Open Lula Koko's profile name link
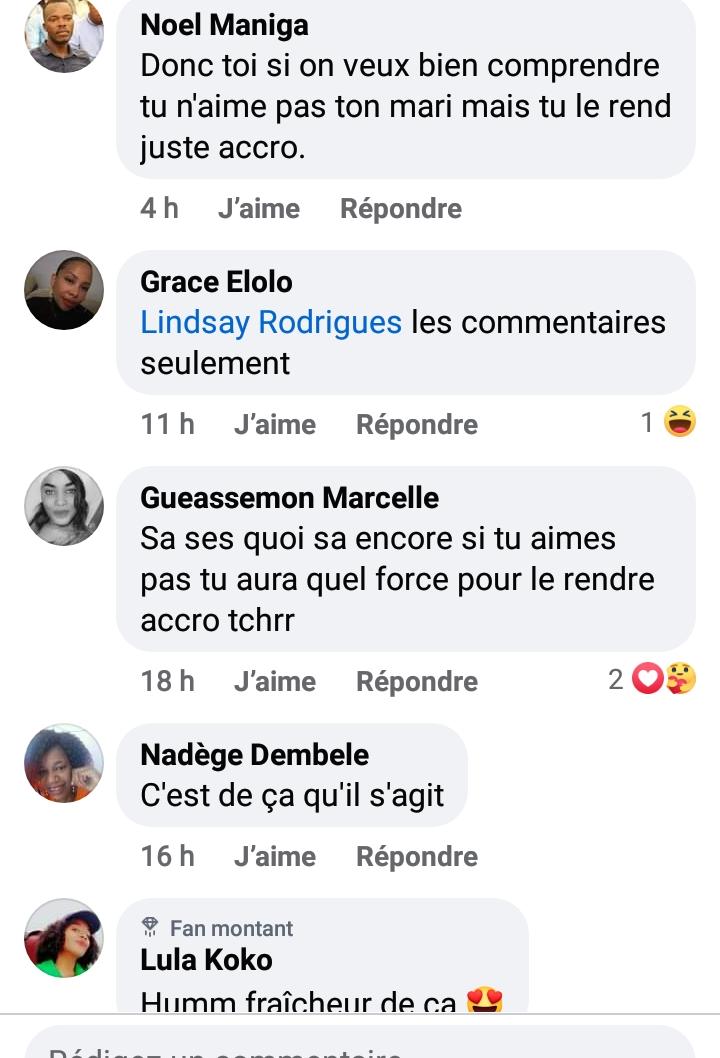The image size is (720, 1058). pos(206,960)
